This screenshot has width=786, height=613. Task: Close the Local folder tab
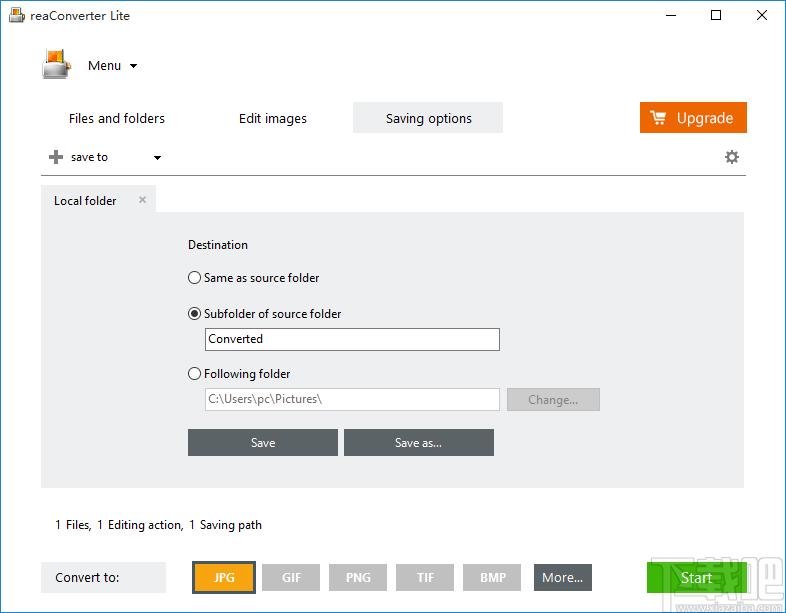coord(142,200)
